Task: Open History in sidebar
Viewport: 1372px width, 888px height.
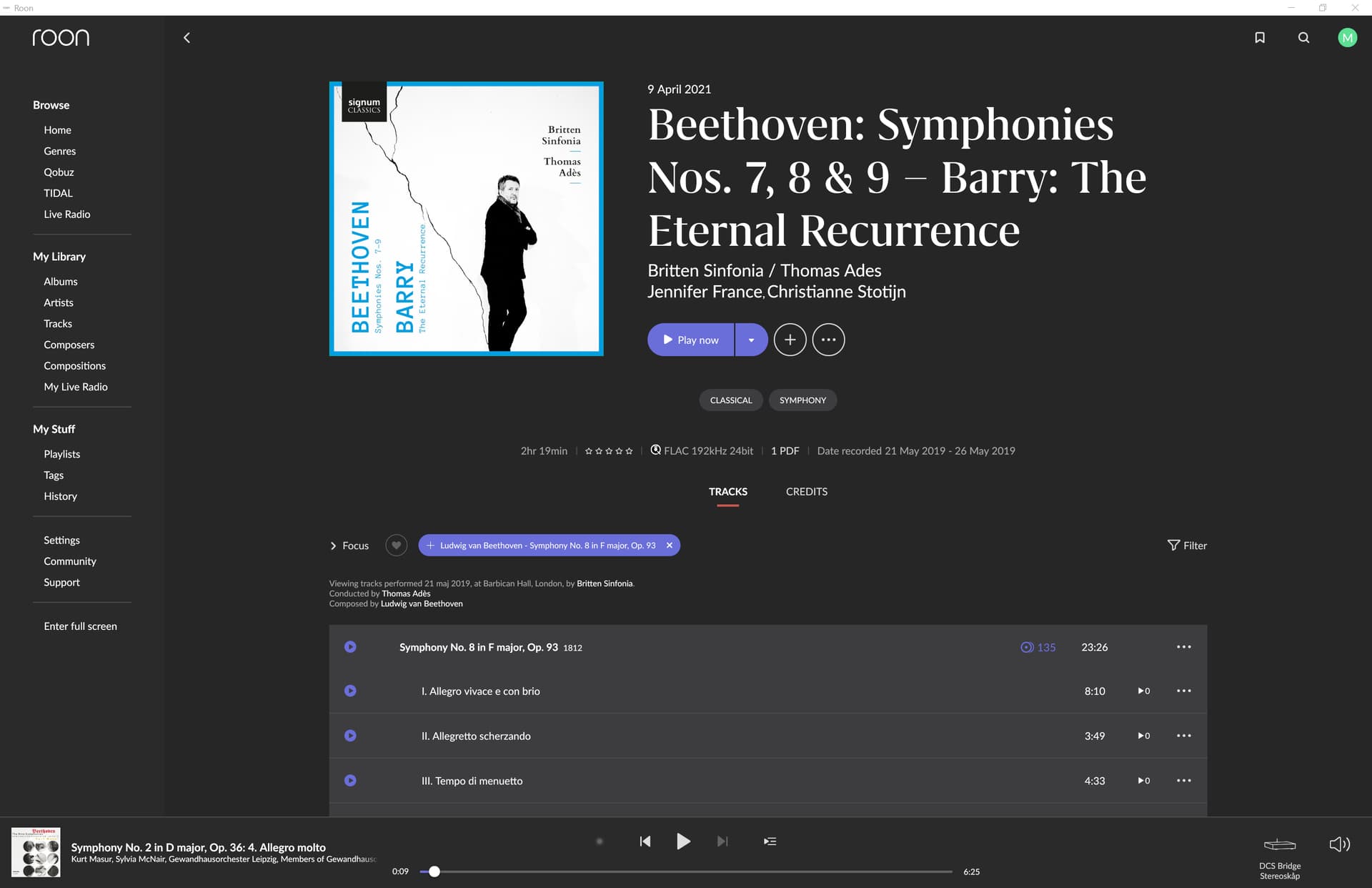Action: tap(60, 496)
